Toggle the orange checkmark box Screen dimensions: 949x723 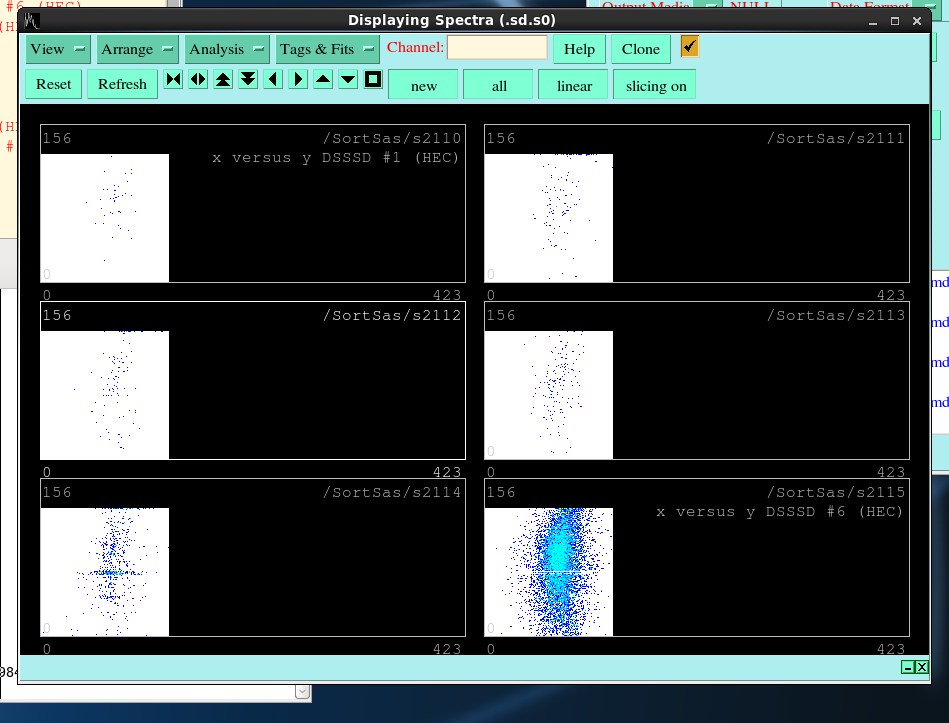click(x=690, y=47)
